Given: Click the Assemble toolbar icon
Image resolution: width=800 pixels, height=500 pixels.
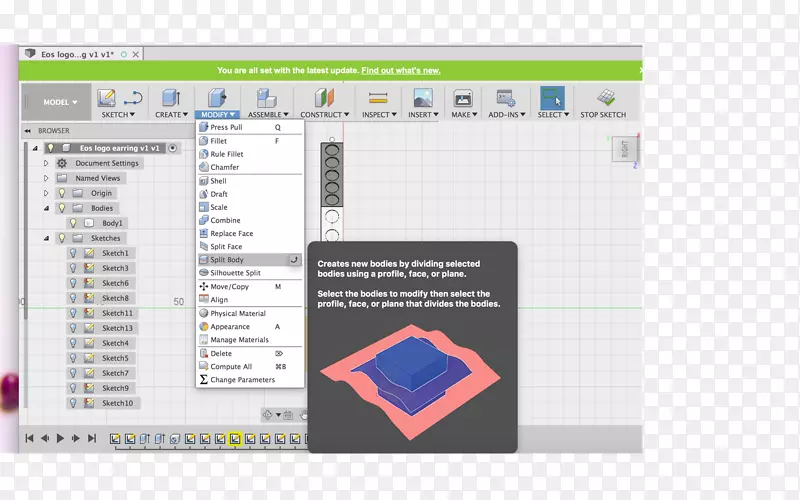Looking at the screenshot, I should click(266, 98).
